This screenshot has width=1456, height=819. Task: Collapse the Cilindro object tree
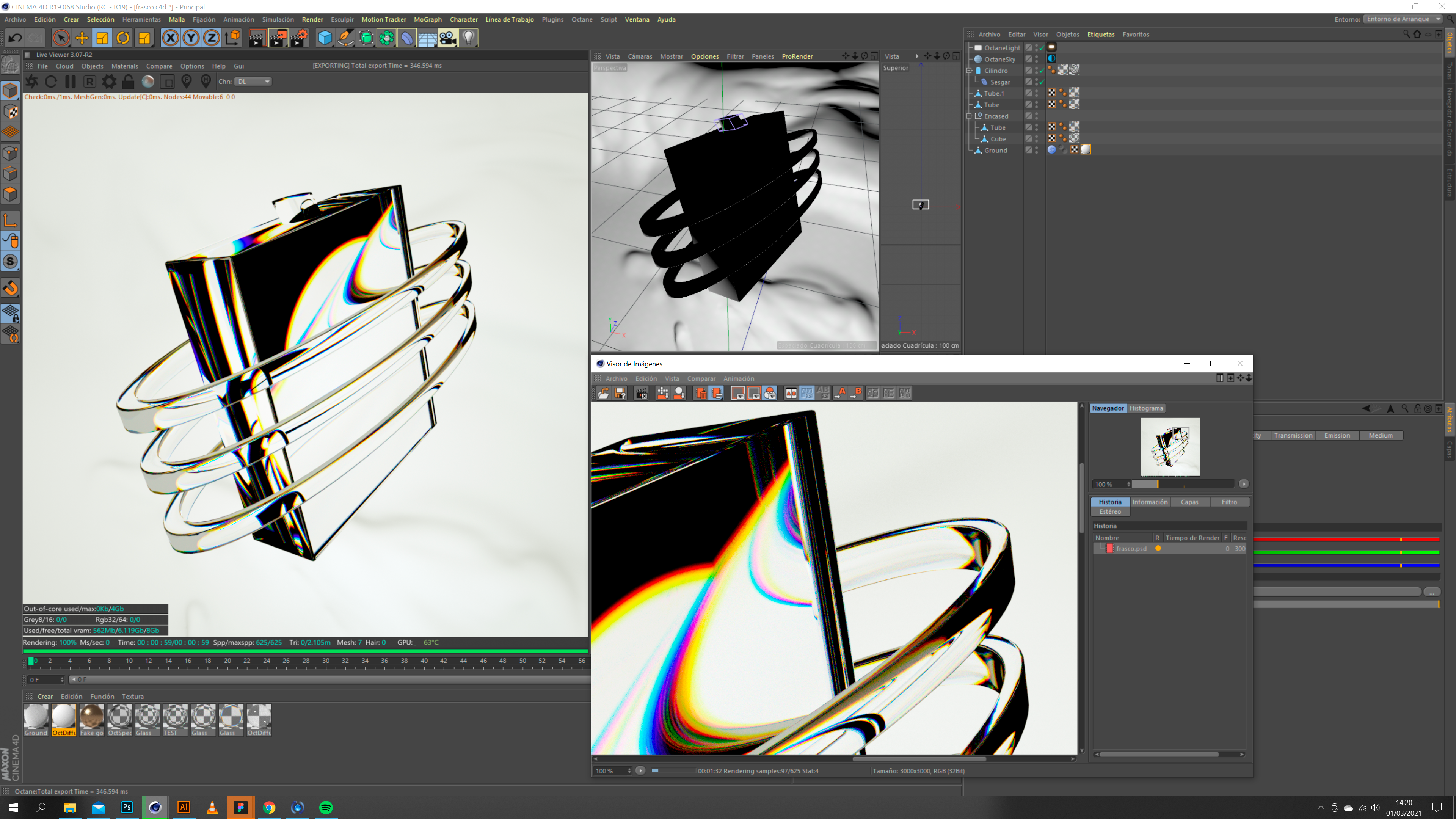(969, 71)
